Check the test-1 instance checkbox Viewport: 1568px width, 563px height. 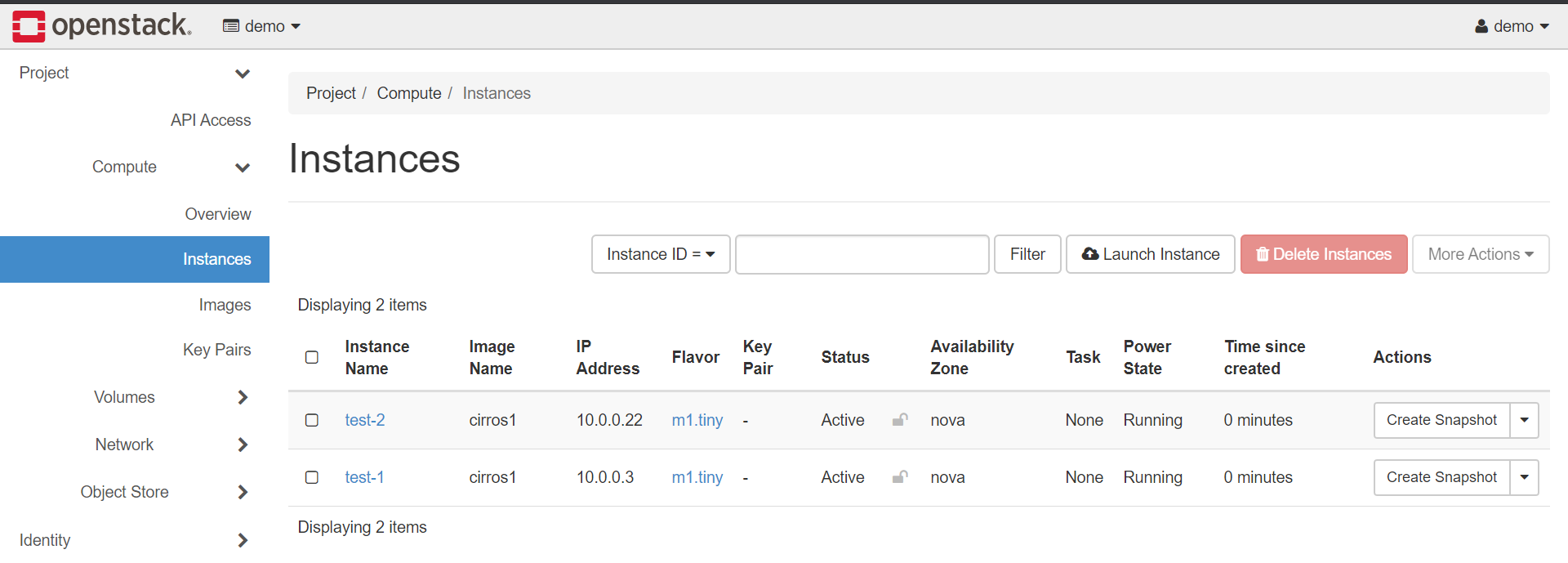pos(312,477)
